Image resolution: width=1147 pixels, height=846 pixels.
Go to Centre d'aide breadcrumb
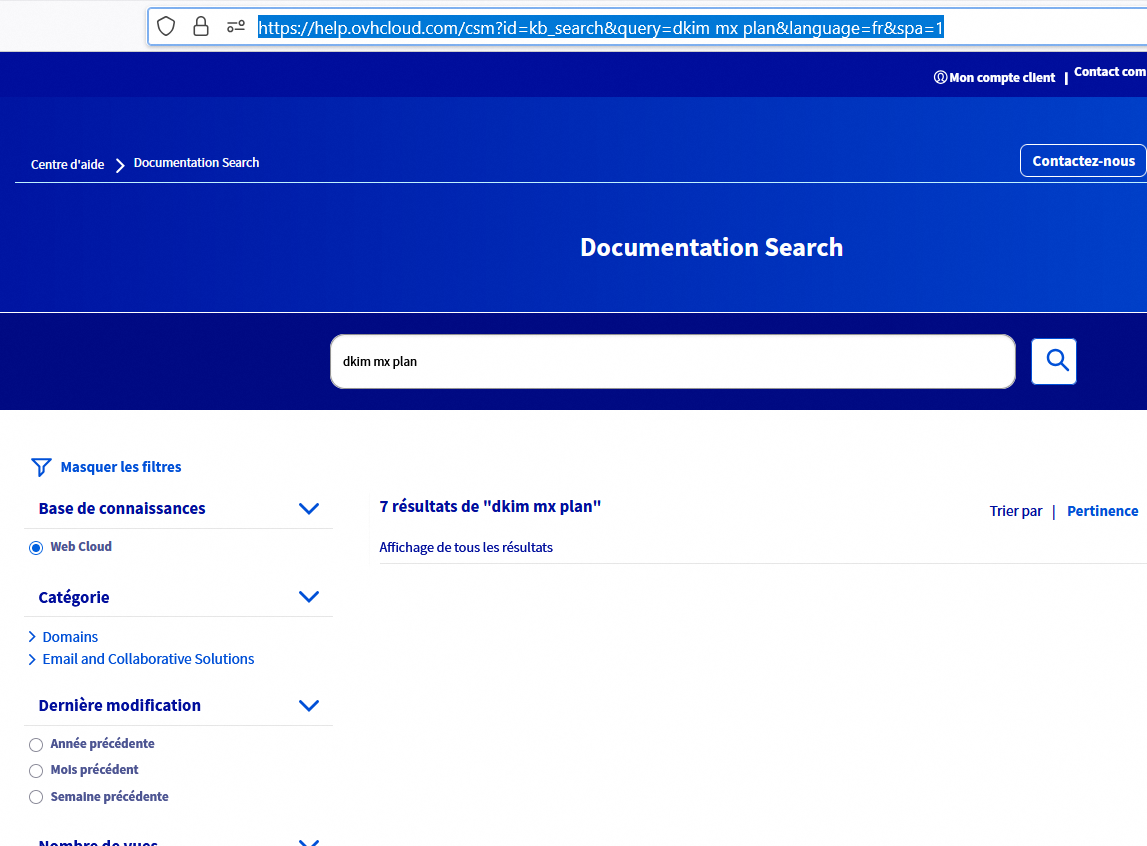67,164
